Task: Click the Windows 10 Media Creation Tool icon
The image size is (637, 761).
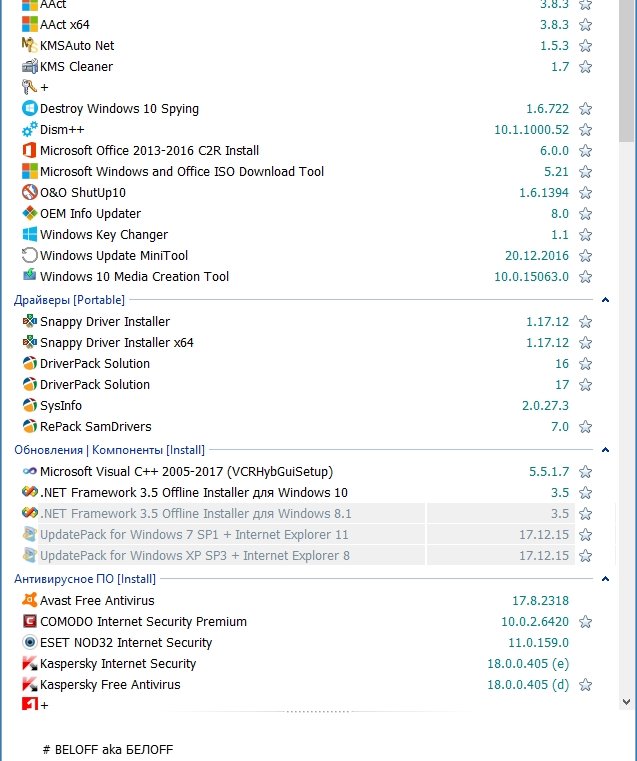Action: [x=30, y=276]
